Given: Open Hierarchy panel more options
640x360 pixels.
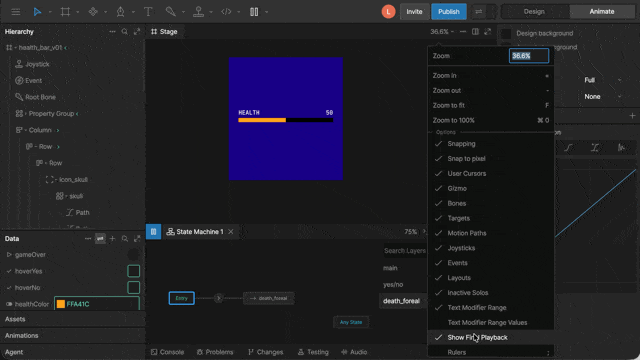Looking at the screenshot, I should 112,31.
